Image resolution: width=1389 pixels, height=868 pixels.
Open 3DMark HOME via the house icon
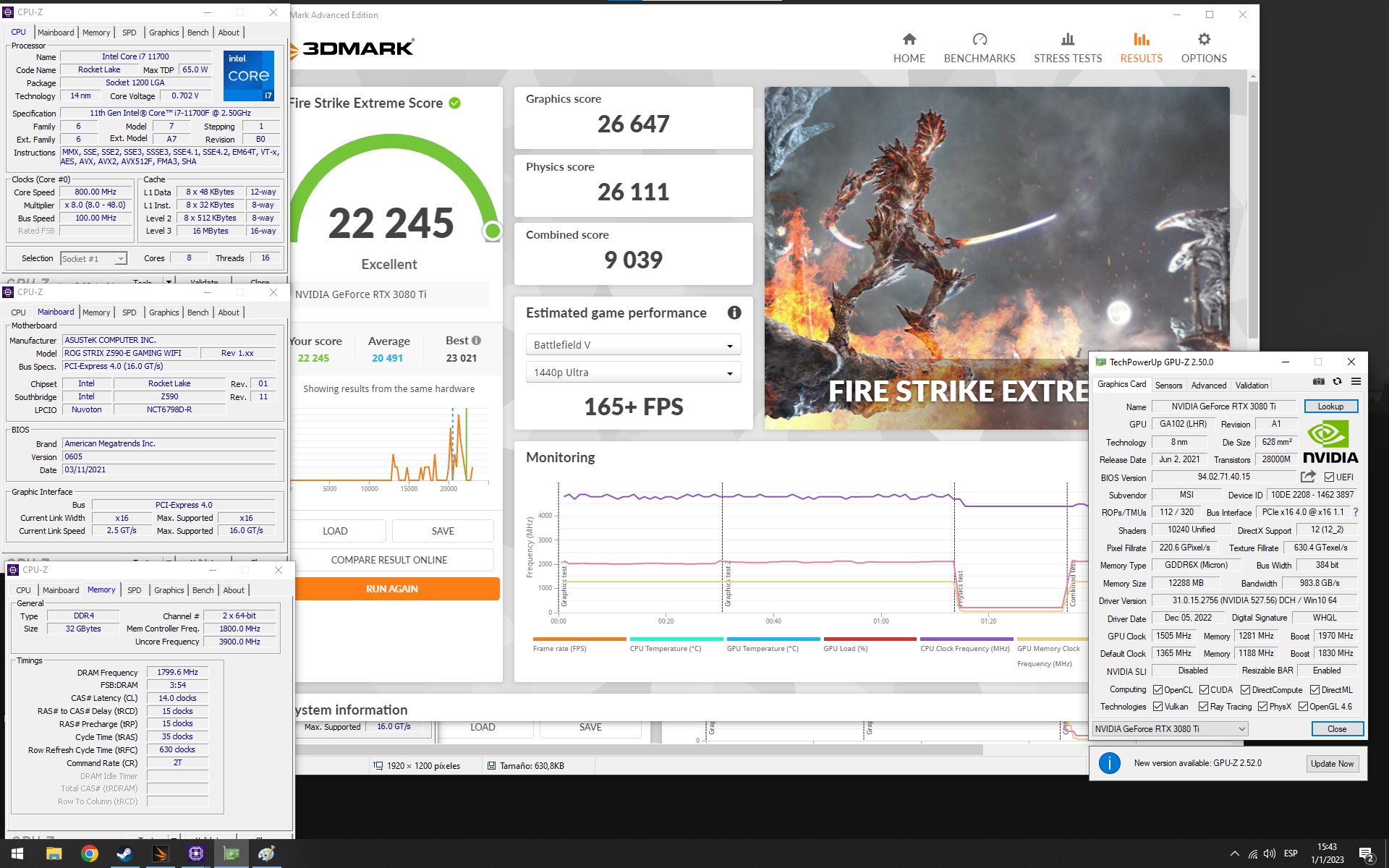tap(909, 39)
